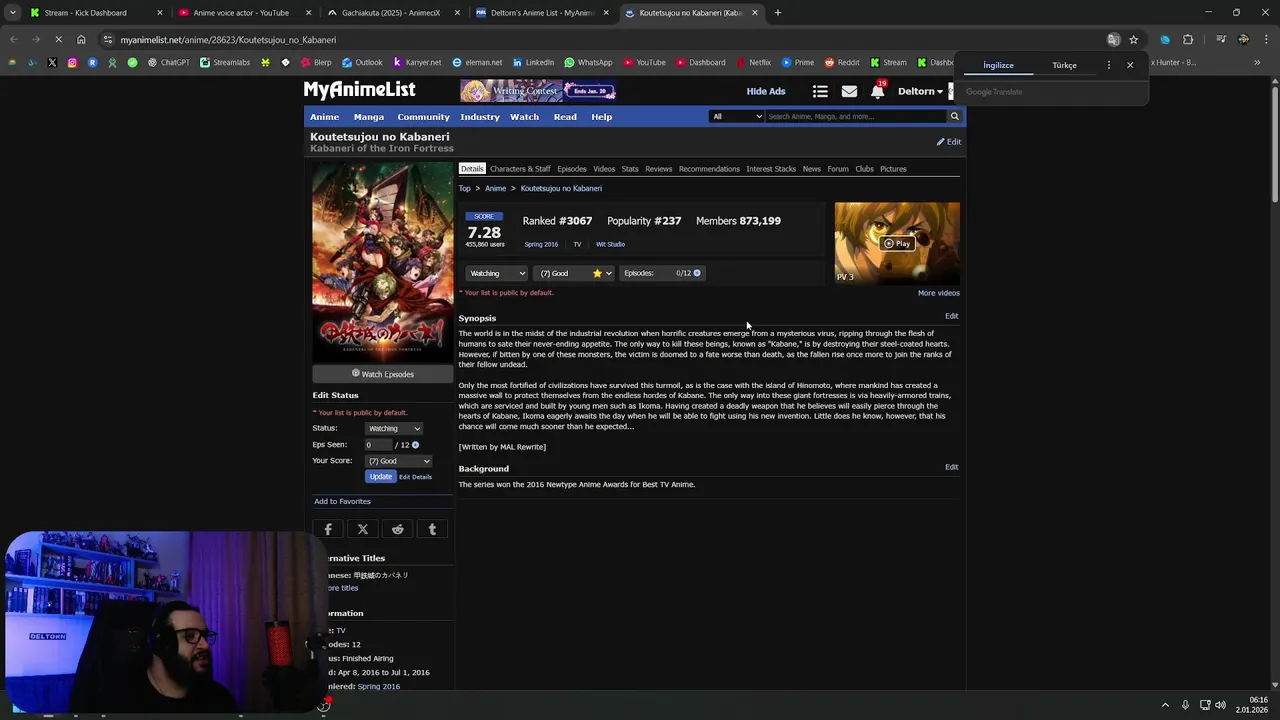Share the page on Reddit
The image size is (1280, 720).
coord(398,529)
